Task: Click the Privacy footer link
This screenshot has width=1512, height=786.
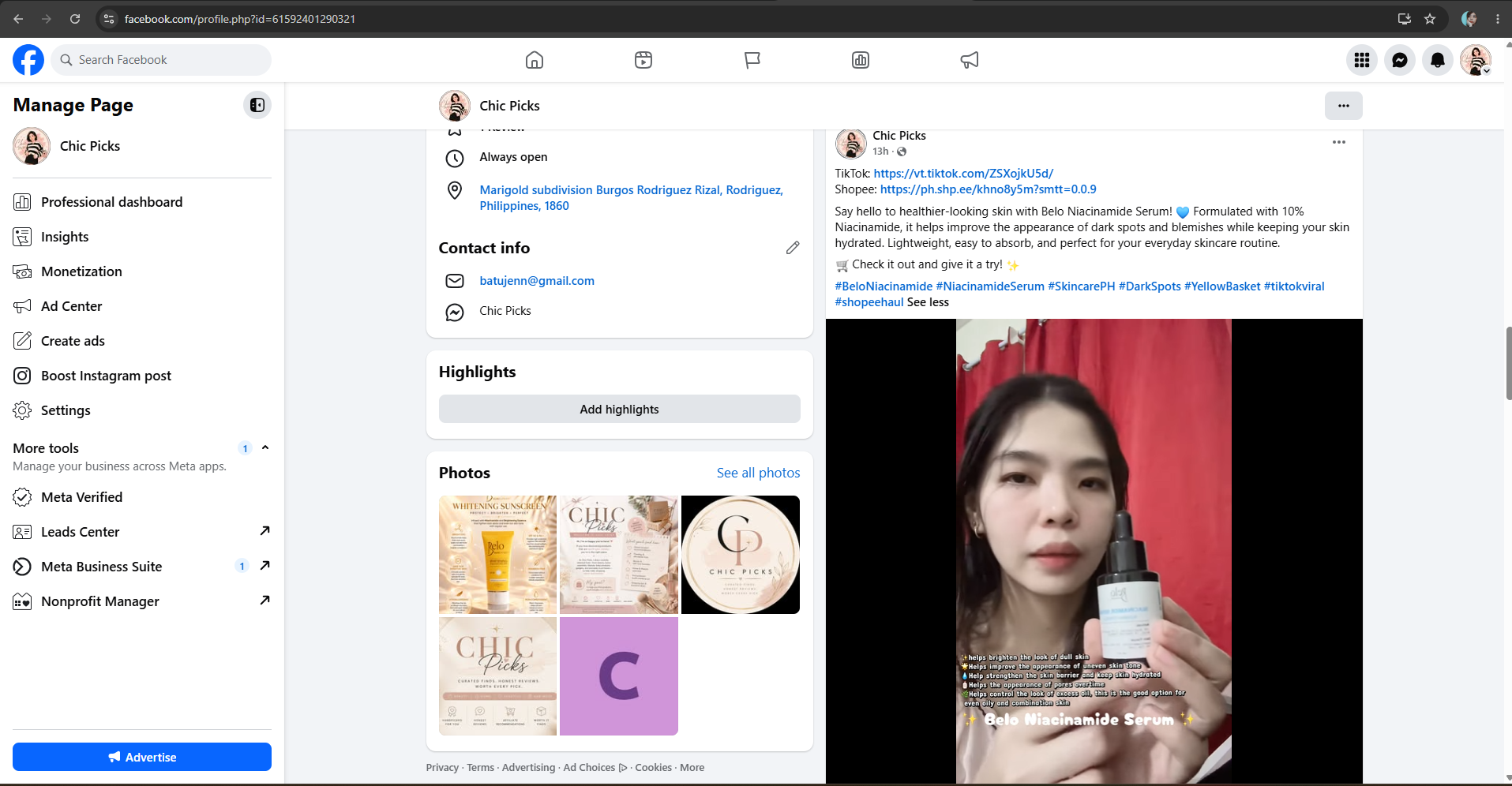Action: point(442,768)
